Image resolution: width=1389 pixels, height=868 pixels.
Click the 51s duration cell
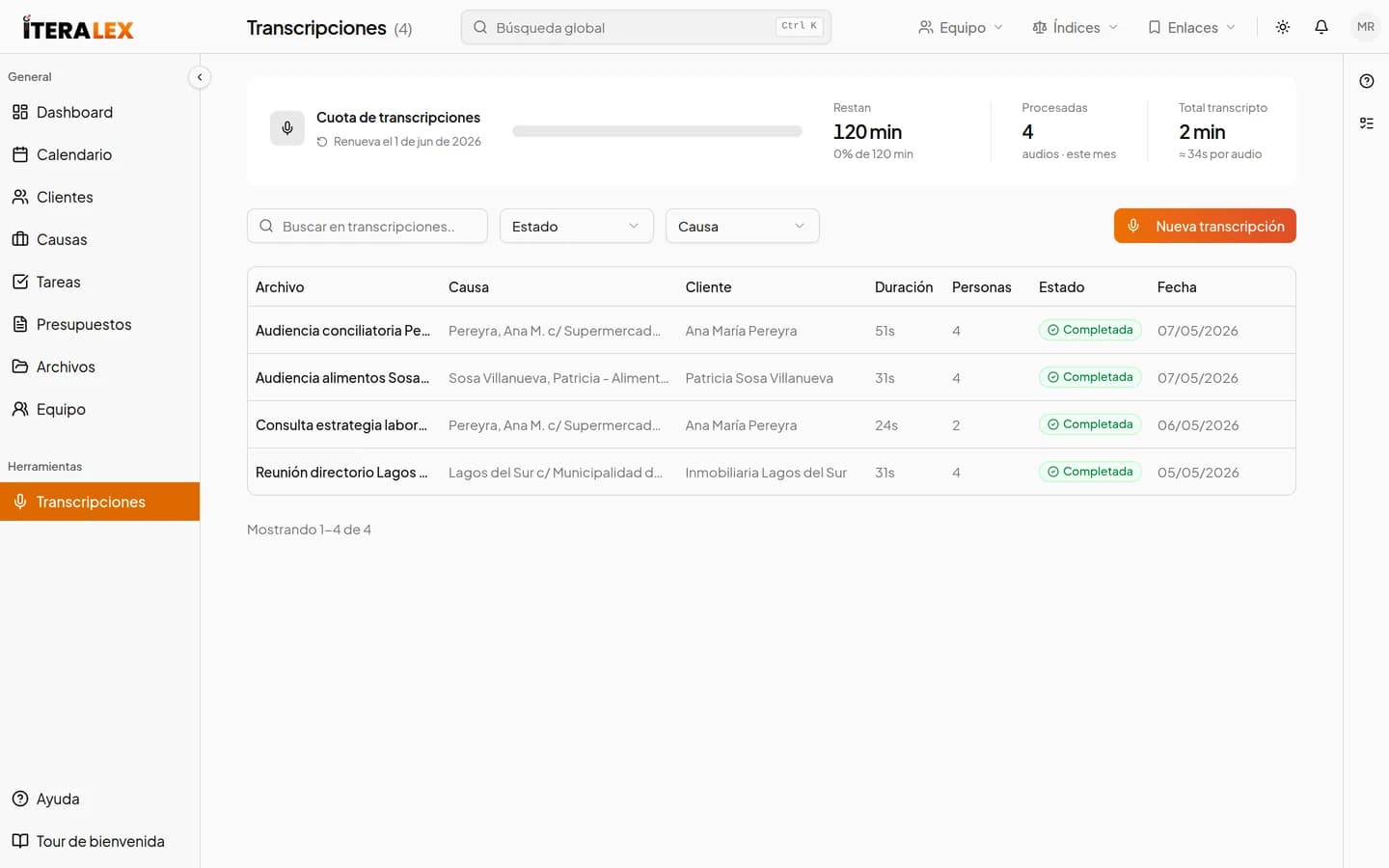(885, 331)
